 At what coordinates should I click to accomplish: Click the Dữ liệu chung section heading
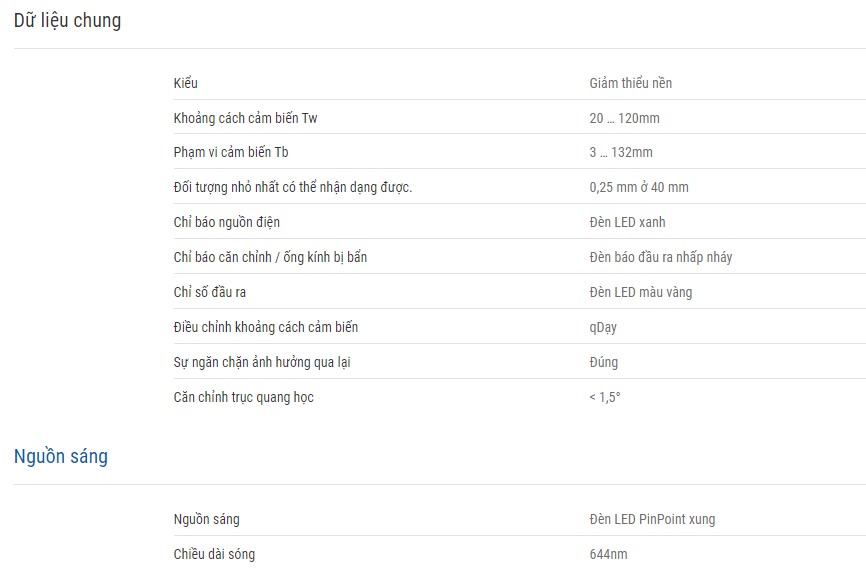[x=67, y=20]
